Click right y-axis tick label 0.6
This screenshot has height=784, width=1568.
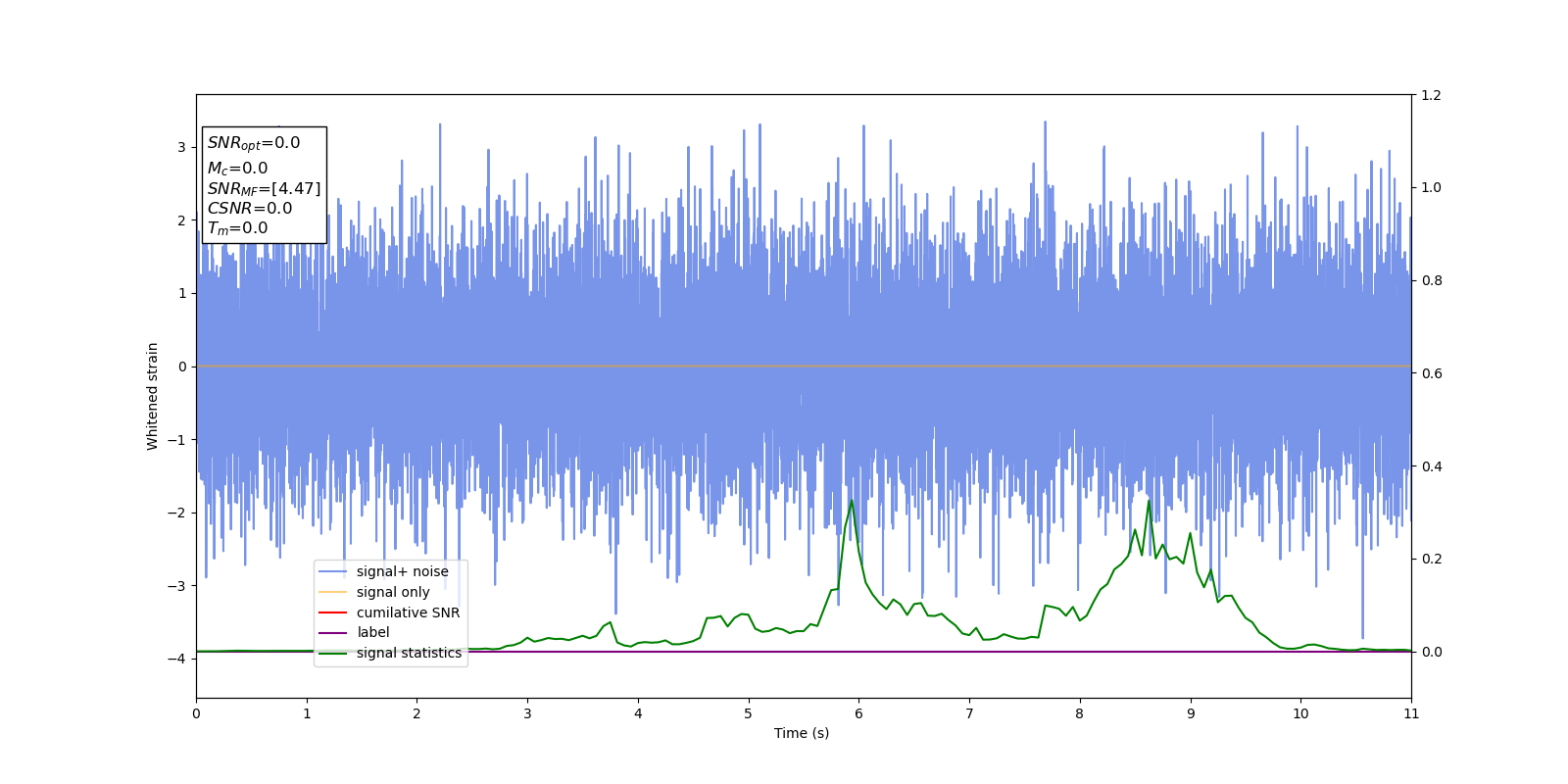point(1431,373)
